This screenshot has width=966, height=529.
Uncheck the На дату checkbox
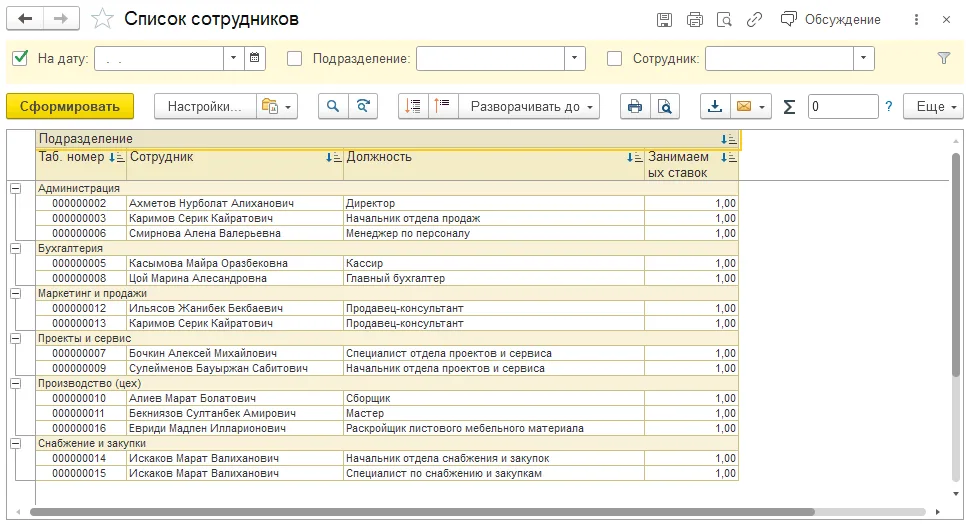point(20,58)
